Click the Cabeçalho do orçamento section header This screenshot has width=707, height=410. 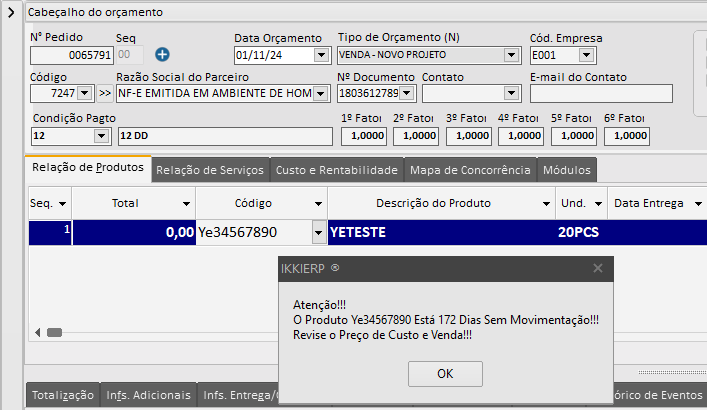[x=366, y=12]
